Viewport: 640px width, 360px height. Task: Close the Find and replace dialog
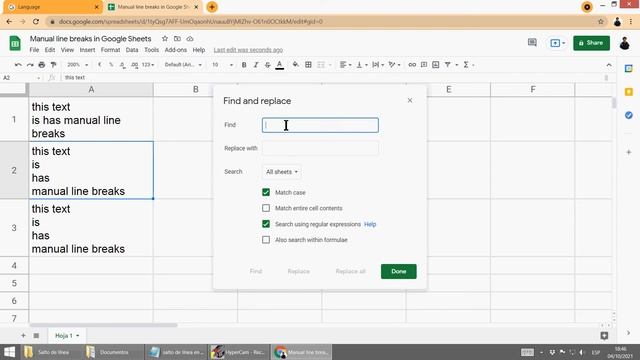click(410, 100)
